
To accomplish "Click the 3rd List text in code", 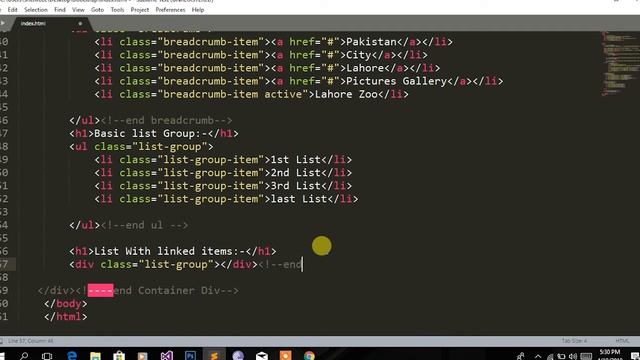I will click(296, 186).
